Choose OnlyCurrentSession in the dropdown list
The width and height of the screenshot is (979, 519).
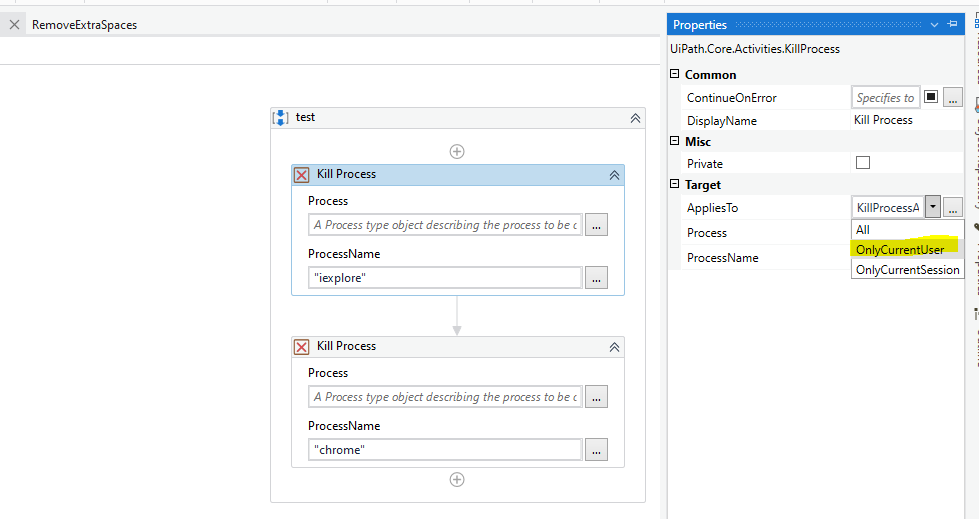[907, 270]
